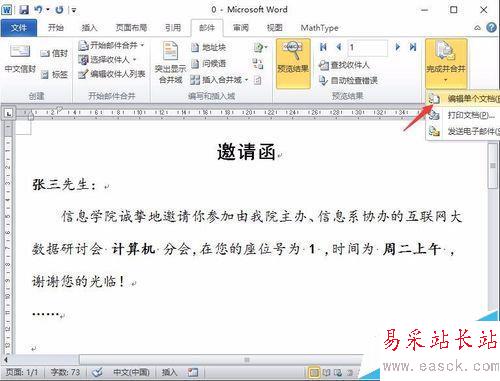Switch to the 插入 (Insert) tab

coord(89,28)
